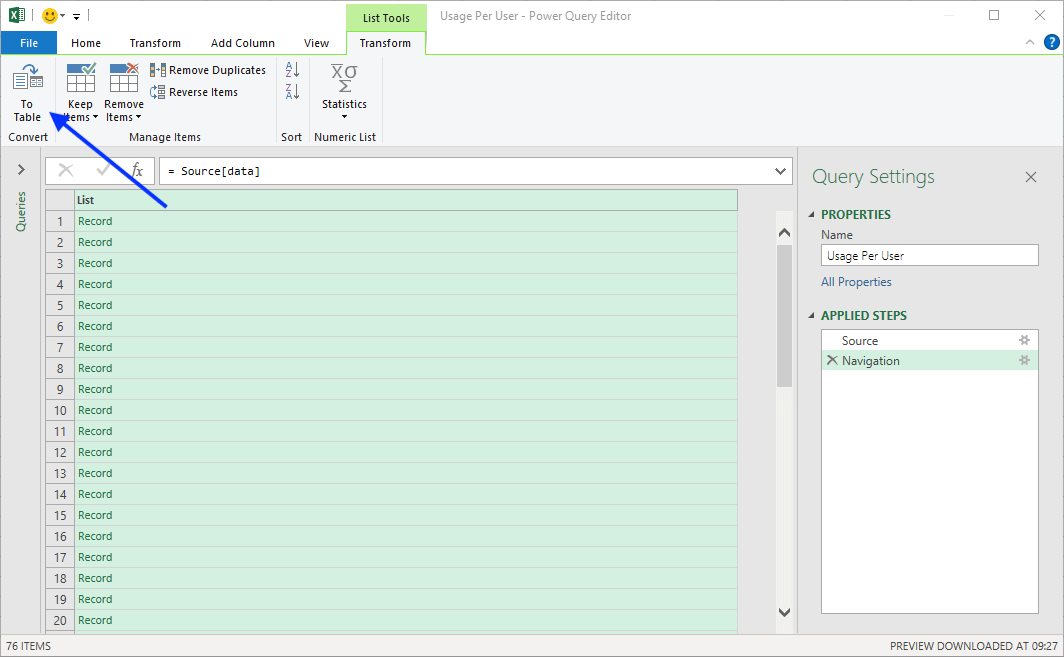The height and width of the screenshot is (657, 1064).
Task: Click the fx function icon
Action: (x=137, y=170)
